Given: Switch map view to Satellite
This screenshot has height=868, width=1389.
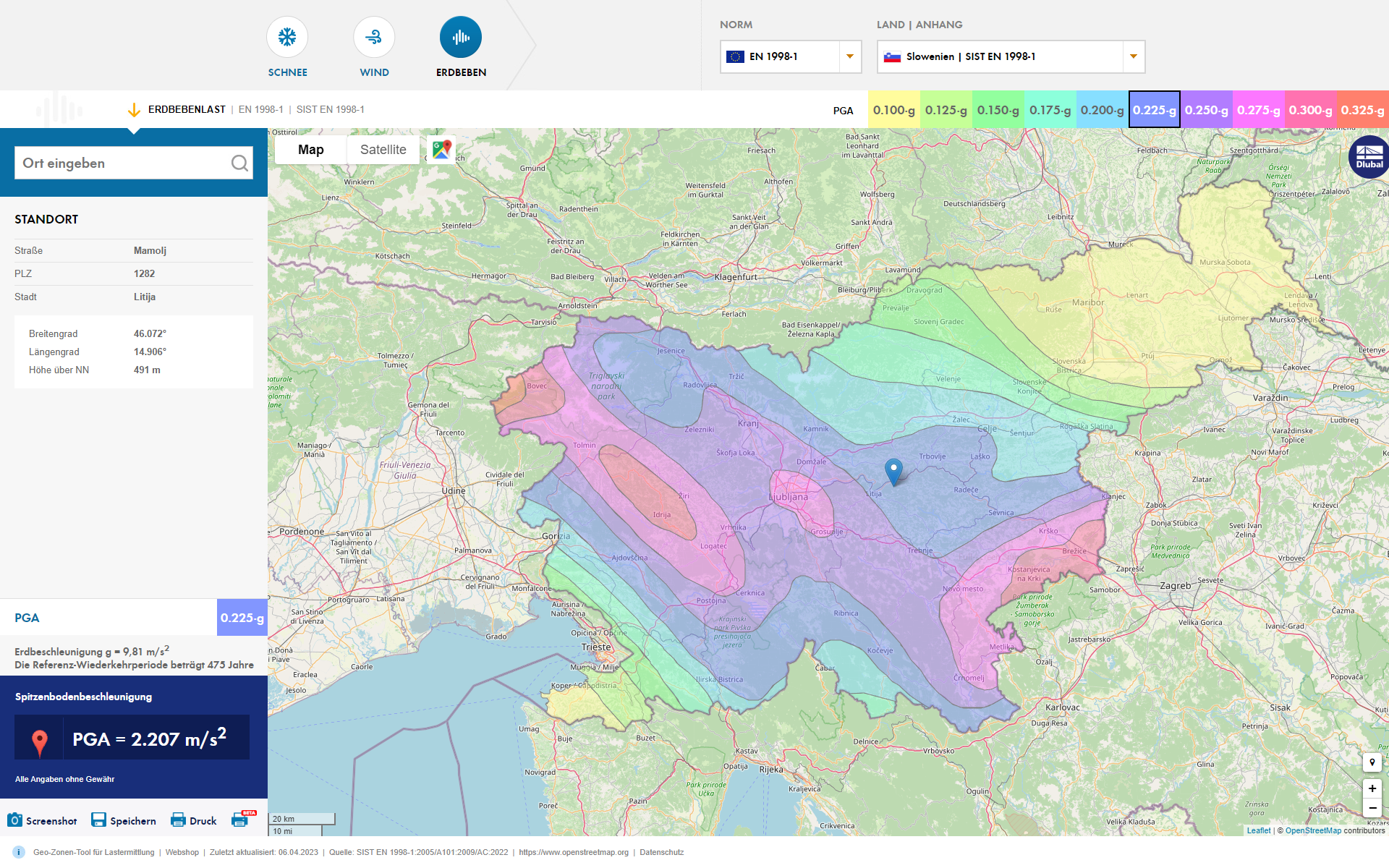Looking at the screenshot, I should pyautogui.click(x=383, y=150).
